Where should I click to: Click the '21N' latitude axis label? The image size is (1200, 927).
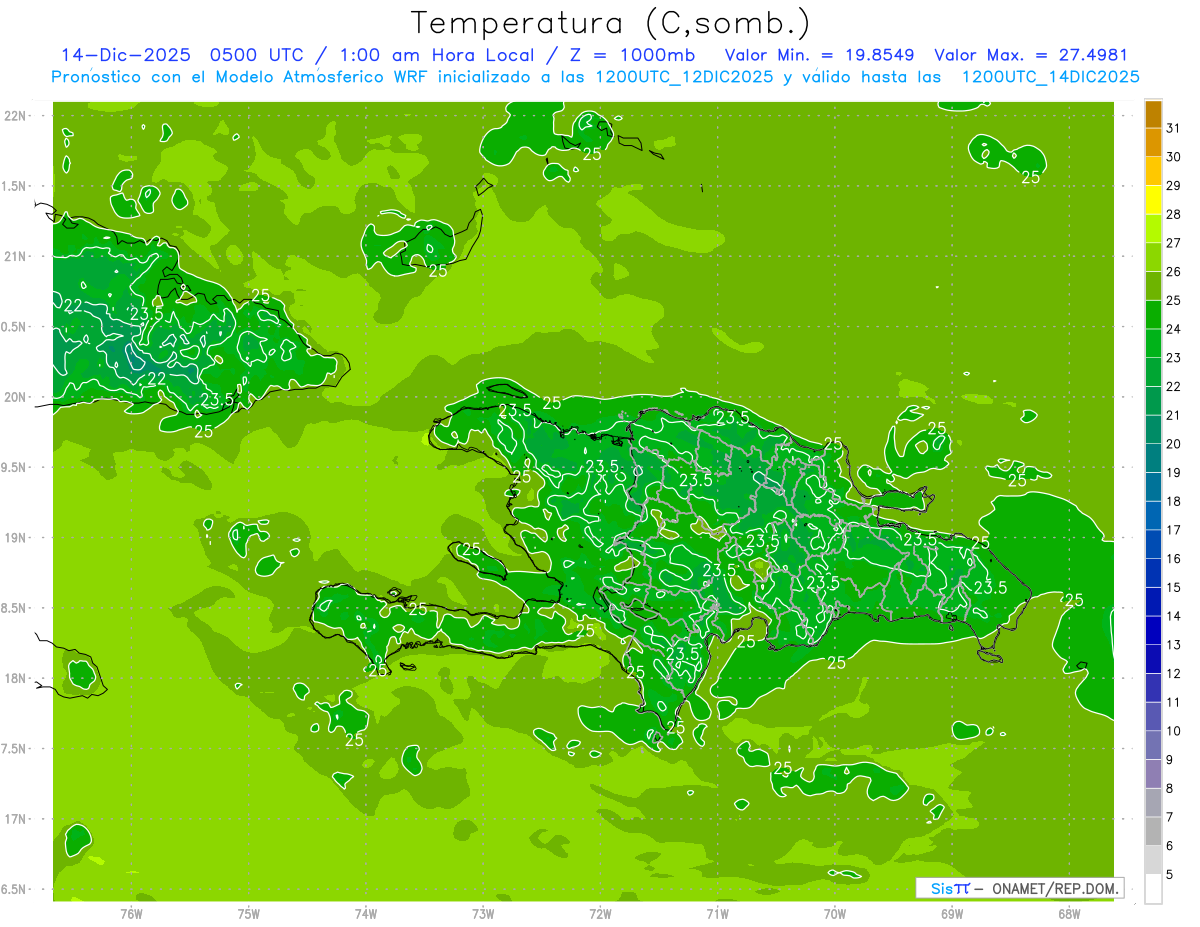point(15,256)
